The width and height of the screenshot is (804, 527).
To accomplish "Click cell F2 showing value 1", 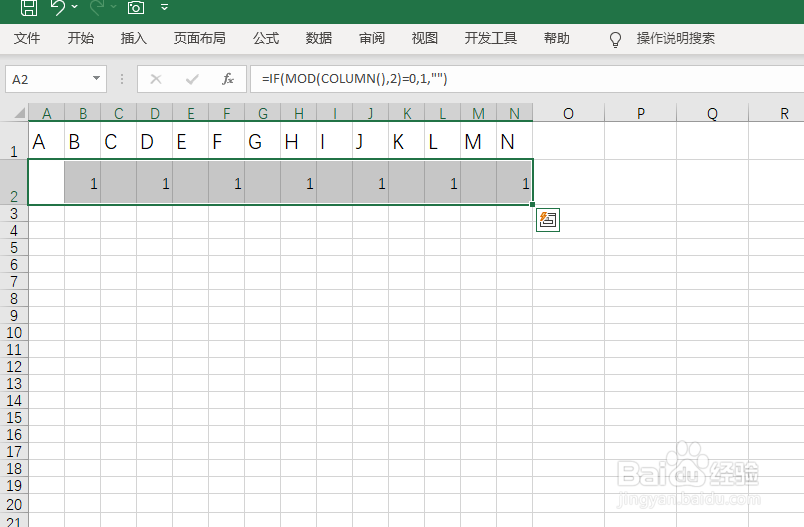I will pyautogui.click(x=227, y=183).
